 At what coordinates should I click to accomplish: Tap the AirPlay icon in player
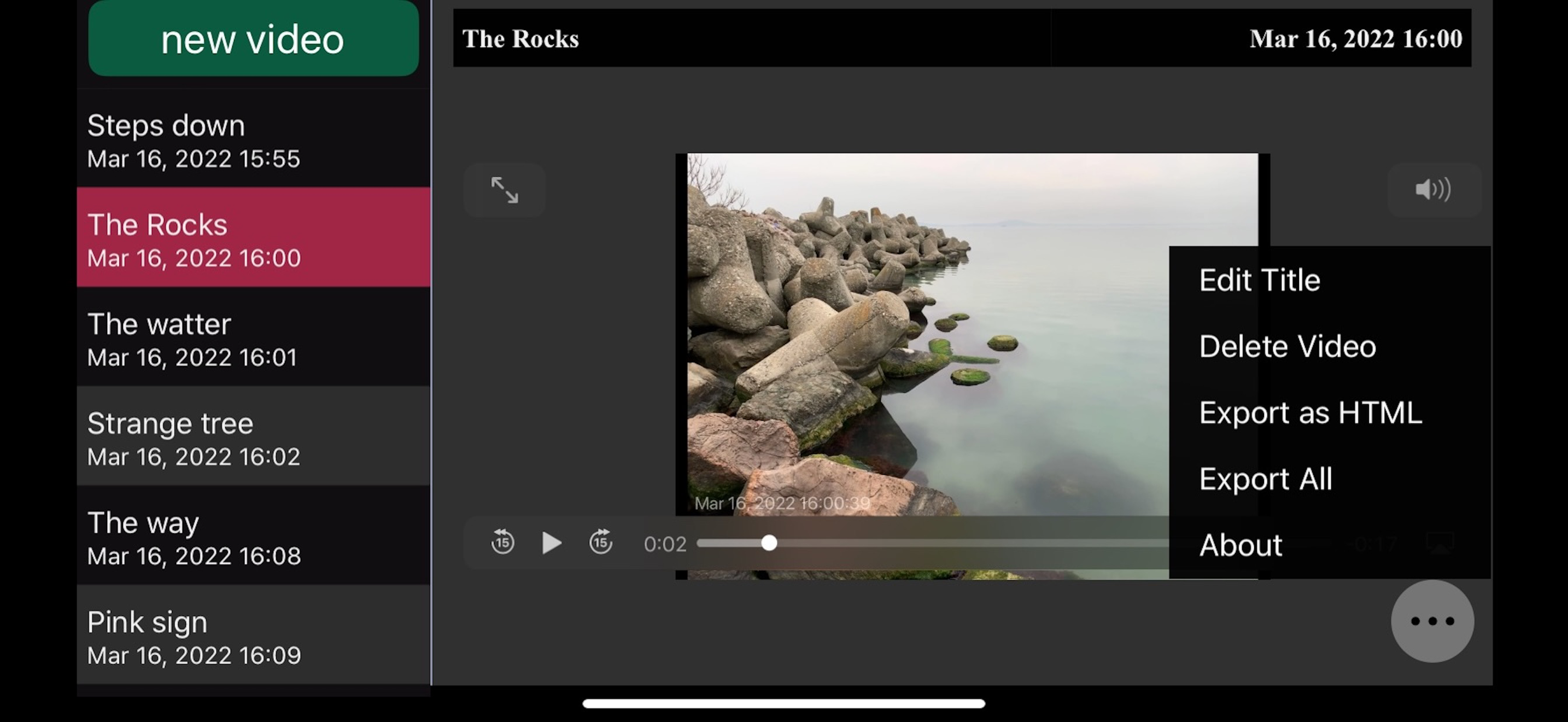pos(1439,542)
